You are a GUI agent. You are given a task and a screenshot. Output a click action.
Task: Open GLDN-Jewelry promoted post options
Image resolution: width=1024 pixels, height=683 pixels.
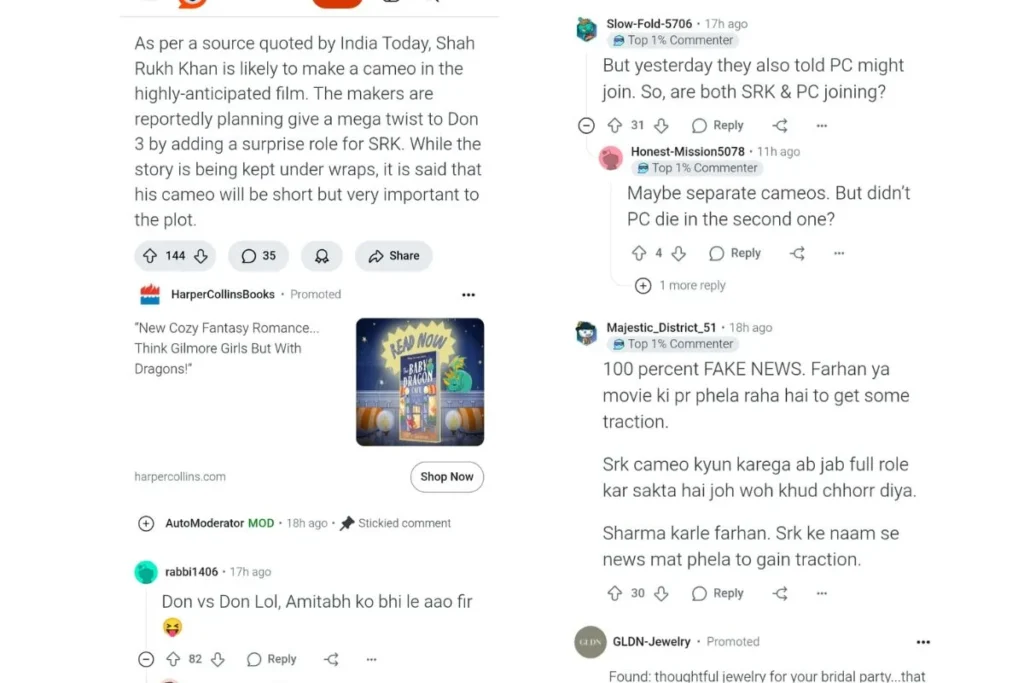pos(923,643)
